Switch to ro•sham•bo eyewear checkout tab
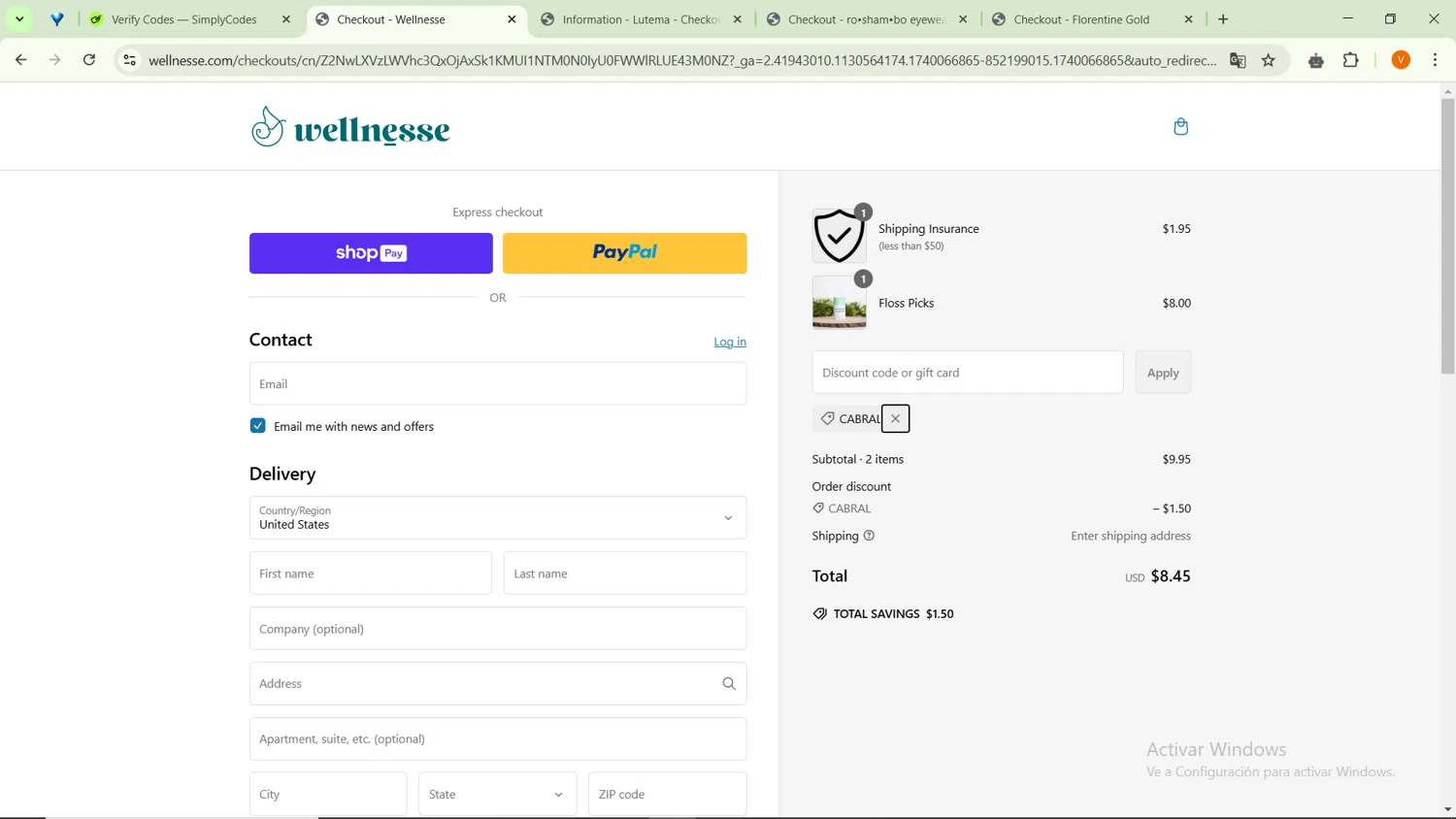 [x=867, y=19]
